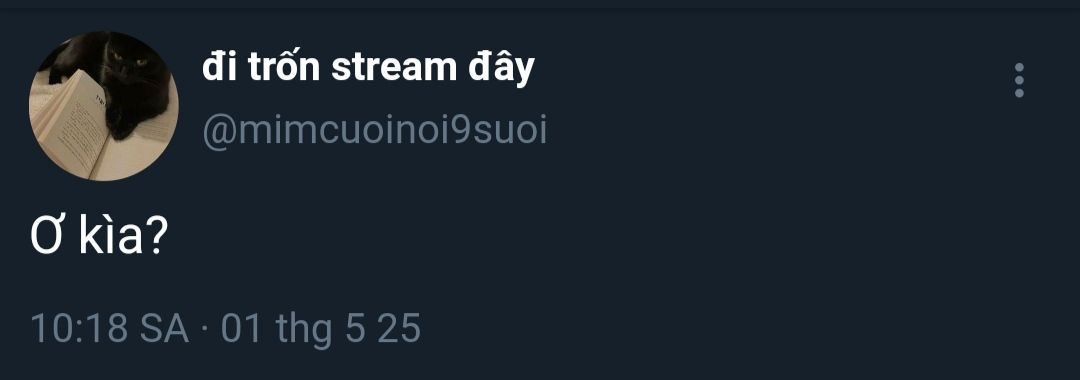Select the tweet text "Ơ kìa?"
This screenshot has width=1080, height=380.
pos(98,237)
